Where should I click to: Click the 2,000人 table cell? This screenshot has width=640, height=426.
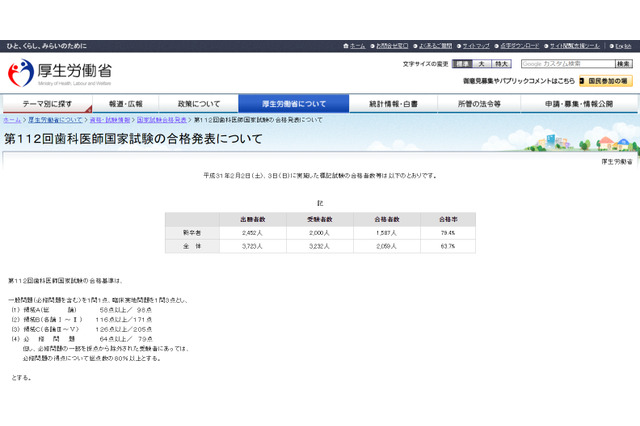320,233
